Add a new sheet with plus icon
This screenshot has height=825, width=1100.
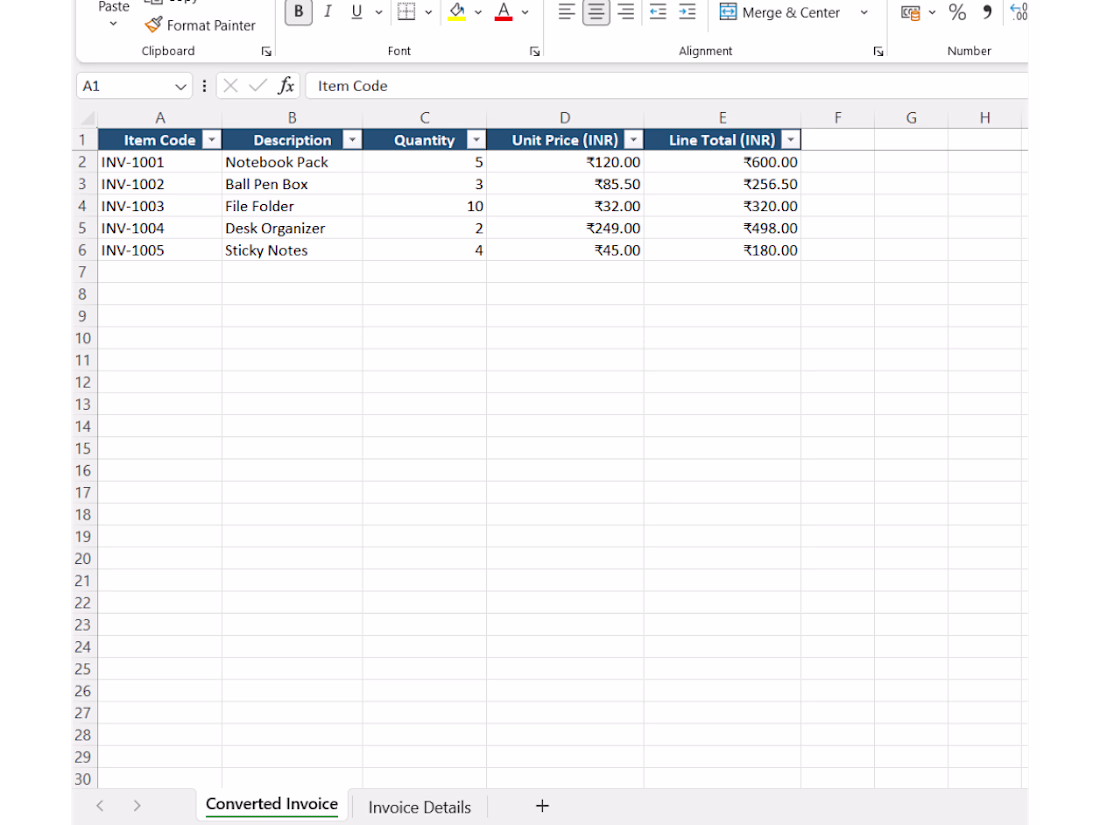tap(542, 806)
